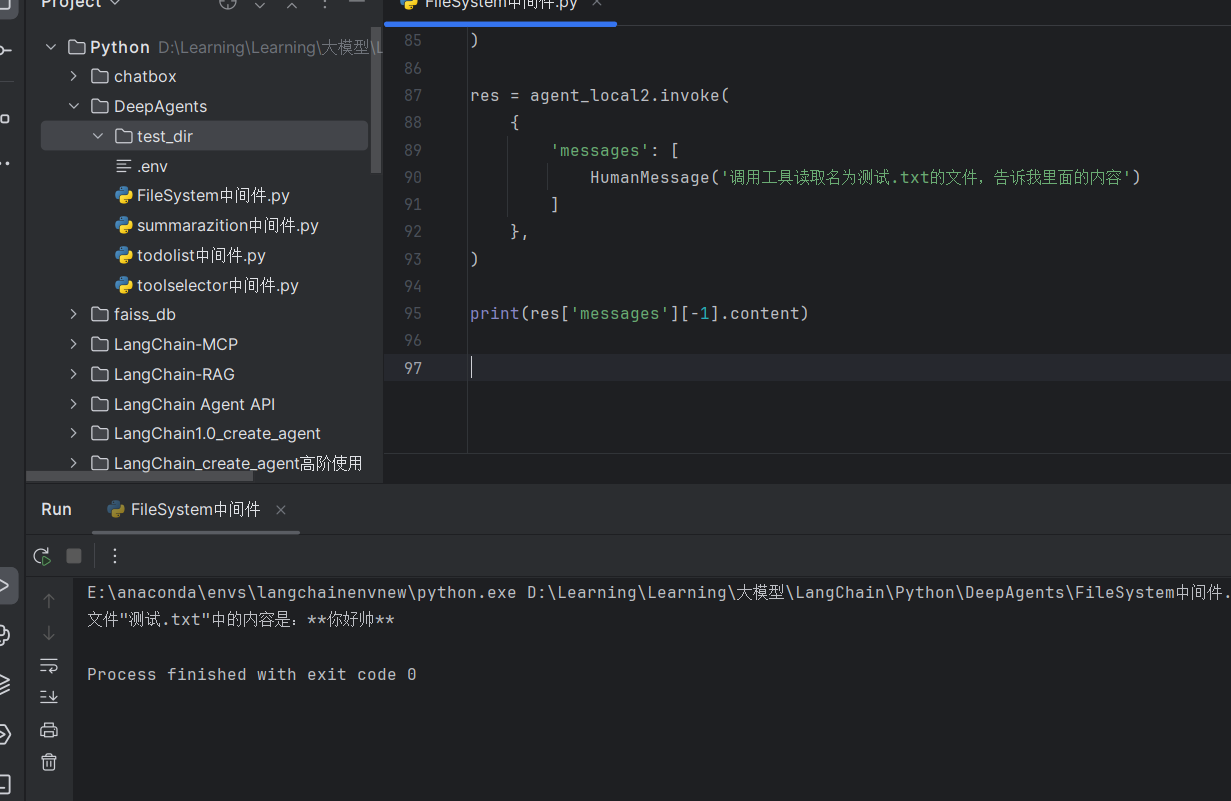The image size is (1231, 801).
Task: Collapse the DeepAgents folder
Action: pos(73,107)
